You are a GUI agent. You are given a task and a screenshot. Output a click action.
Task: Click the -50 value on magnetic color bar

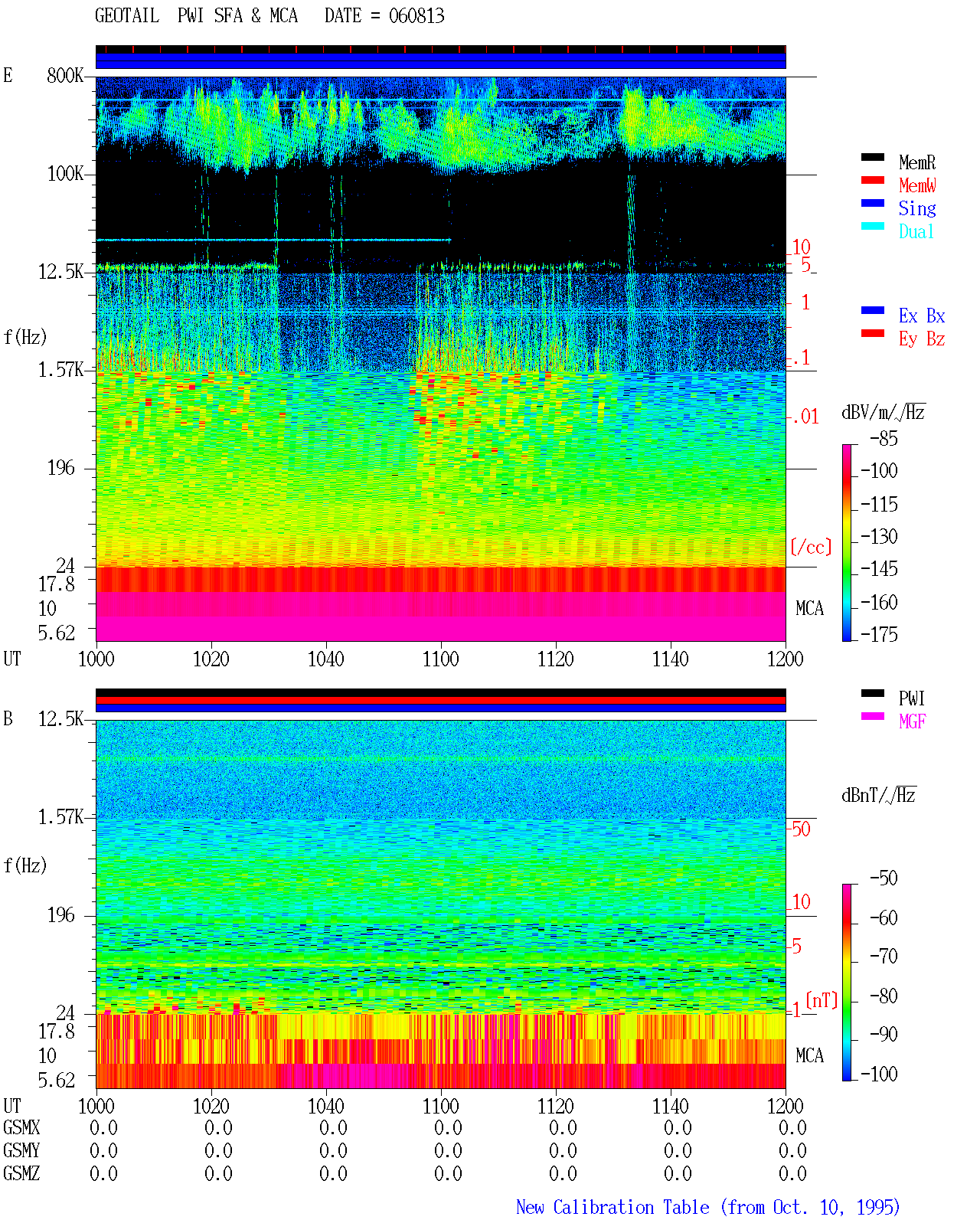pos(884,878)
